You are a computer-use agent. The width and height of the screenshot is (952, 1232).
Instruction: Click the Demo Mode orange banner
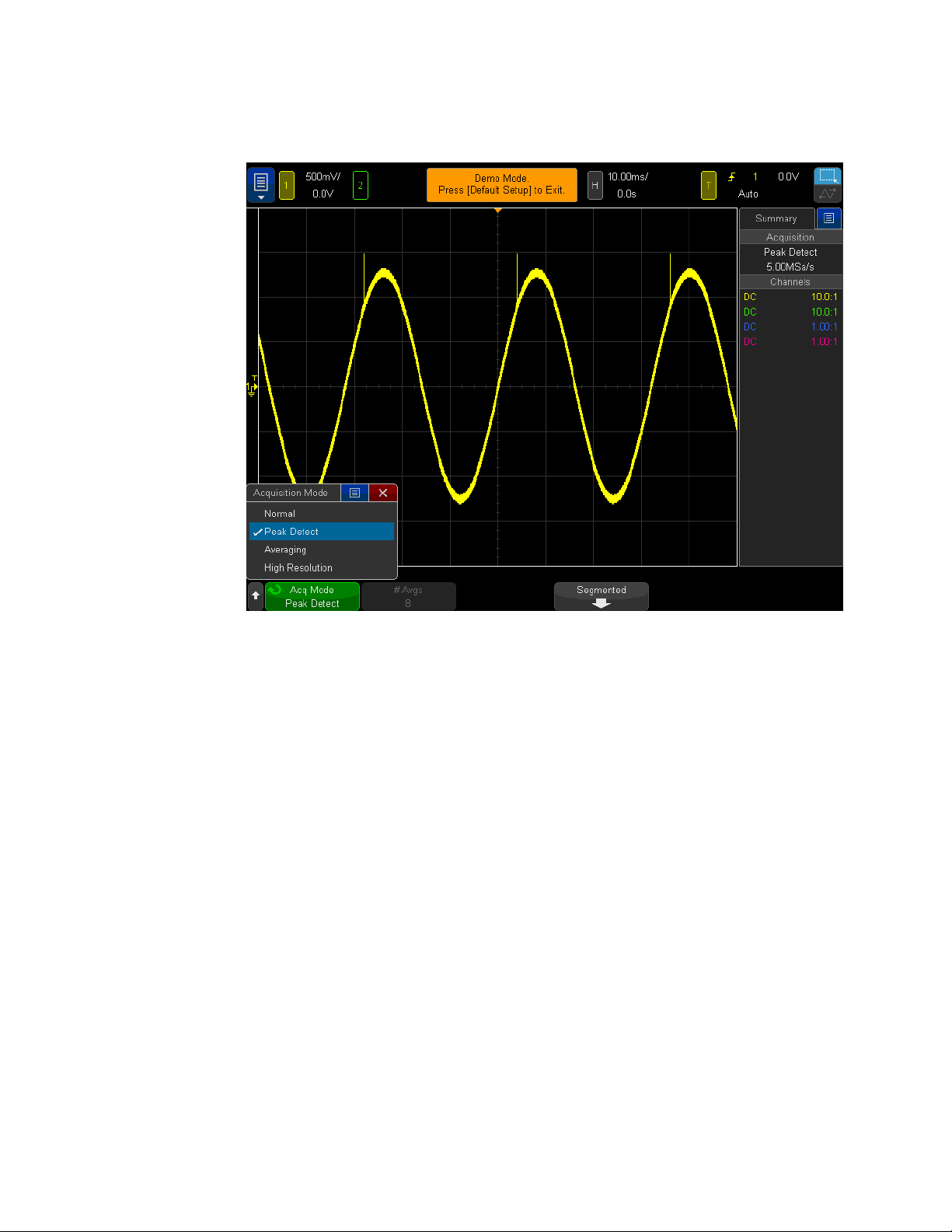pyautogui.click(x=502, y=185)
